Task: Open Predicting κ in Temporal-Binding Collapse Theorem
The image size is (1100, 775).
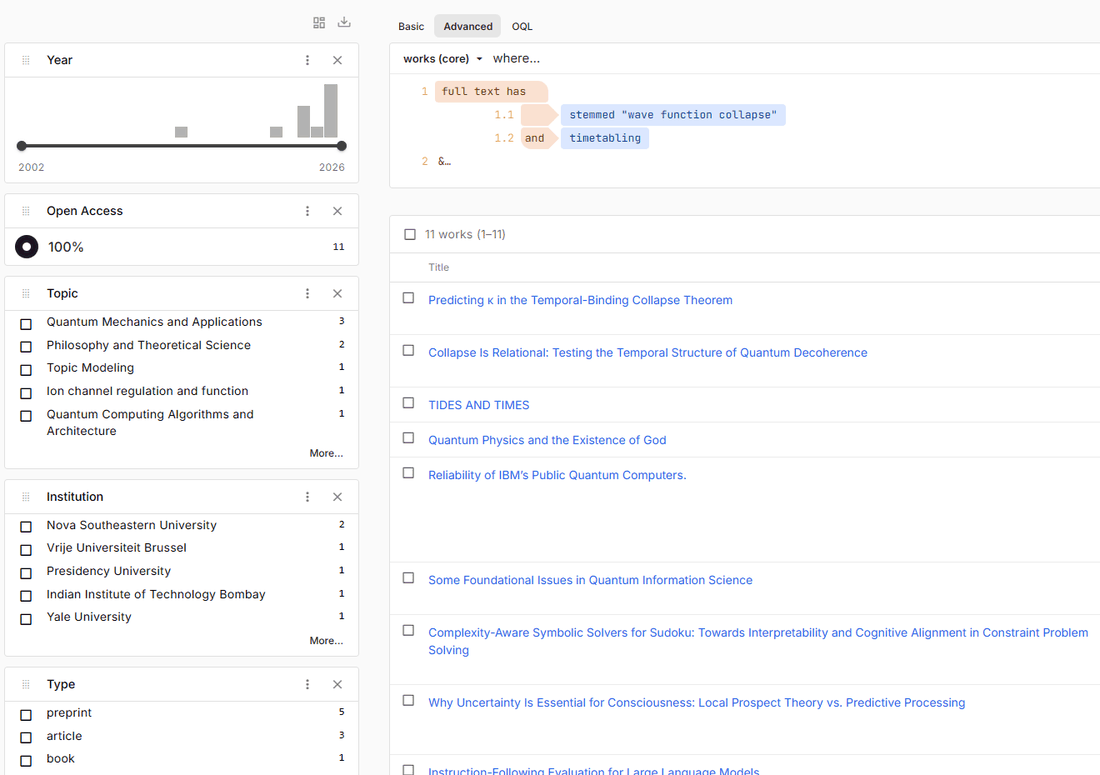Action: point(580,300)
